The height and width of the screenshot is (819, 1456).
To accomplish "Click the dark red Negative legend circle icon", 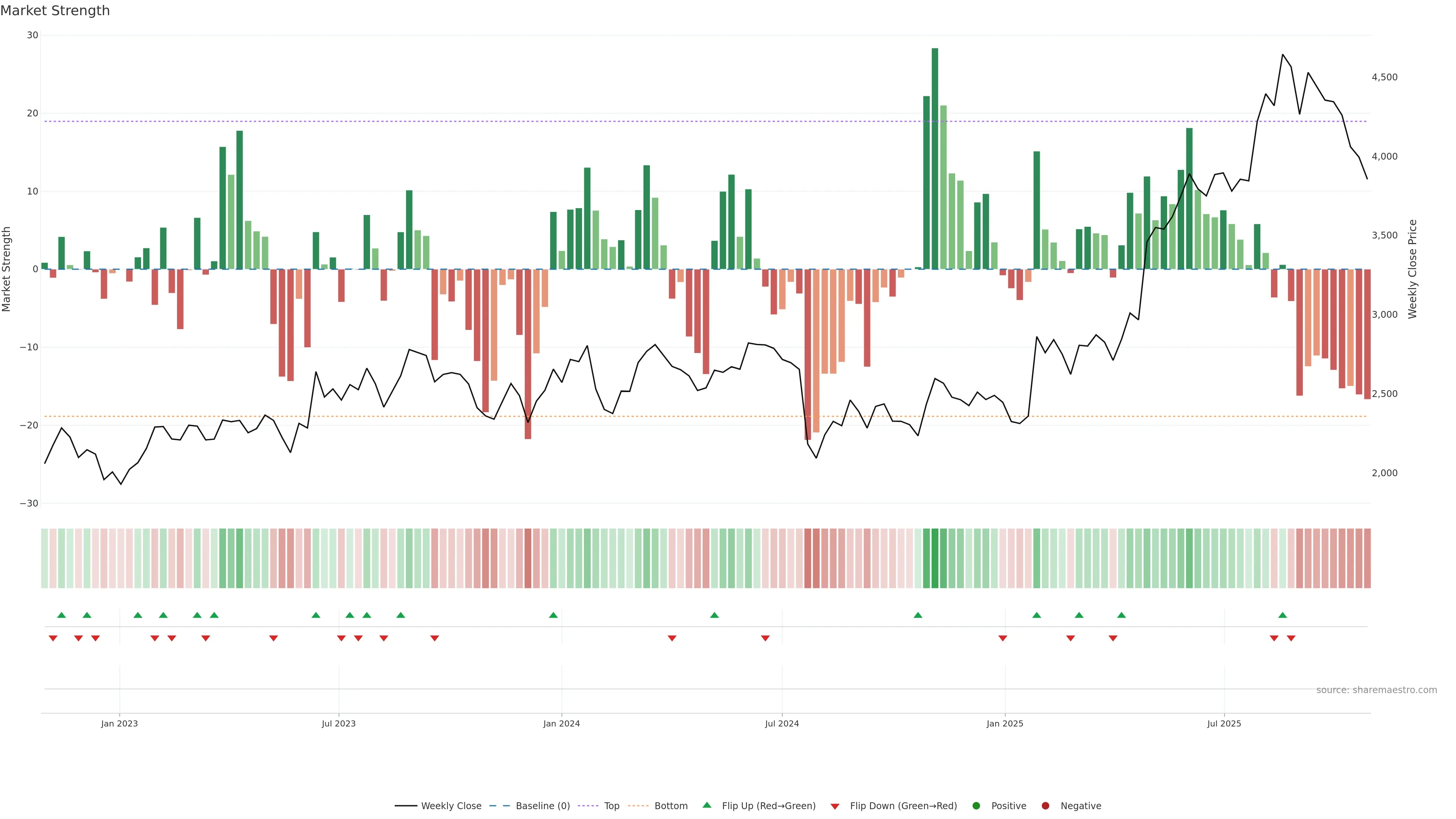I will click(1045, 805).
